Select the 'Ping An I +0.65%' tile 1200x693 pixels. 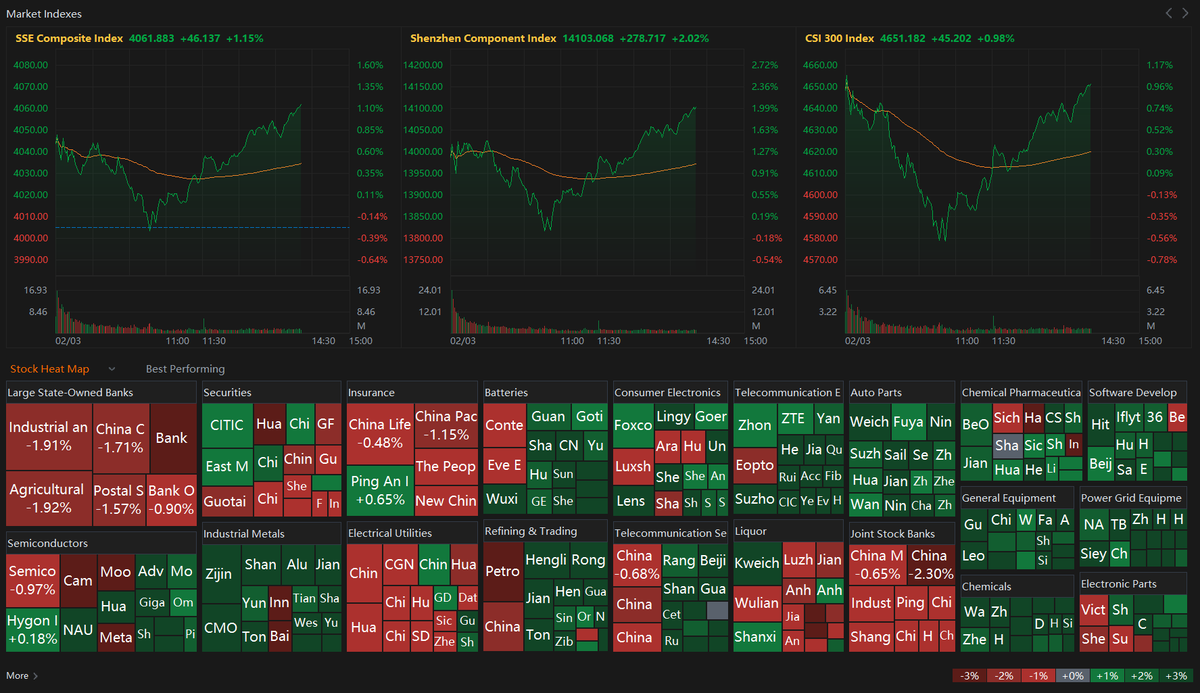coord(379,490)
